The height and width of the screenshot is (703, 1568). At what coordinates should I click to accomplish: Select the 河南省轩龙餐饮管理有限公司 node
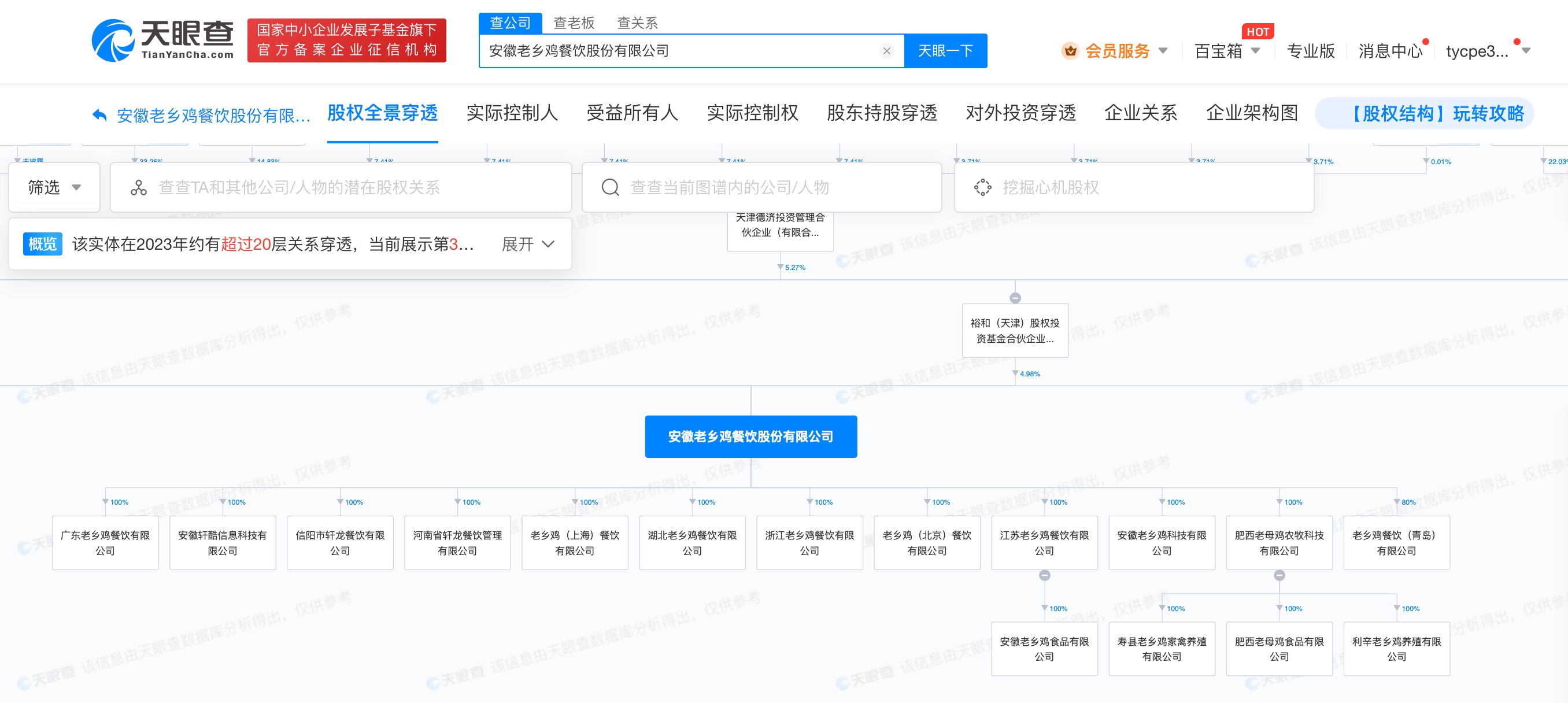click(458, 543)
